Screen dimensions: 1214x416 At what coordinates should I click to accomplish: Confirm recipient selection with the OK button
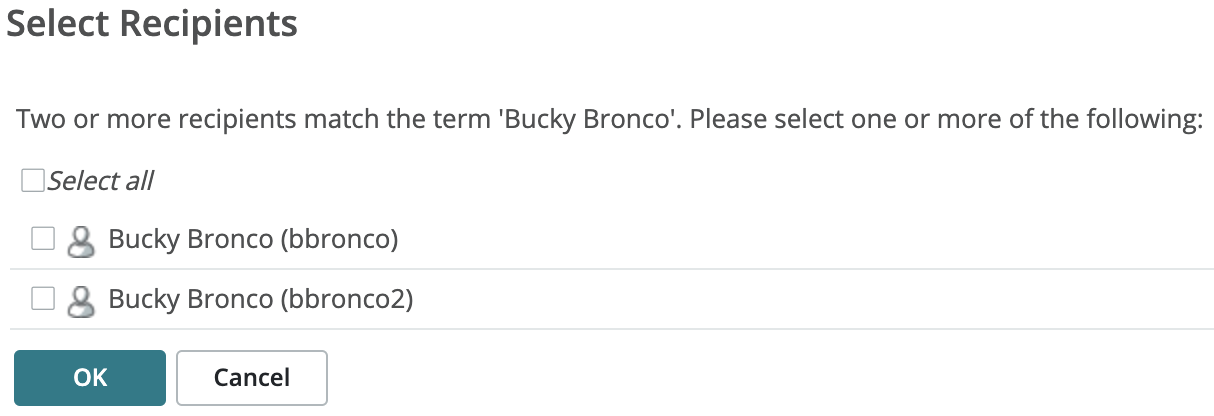coord(90,377)
